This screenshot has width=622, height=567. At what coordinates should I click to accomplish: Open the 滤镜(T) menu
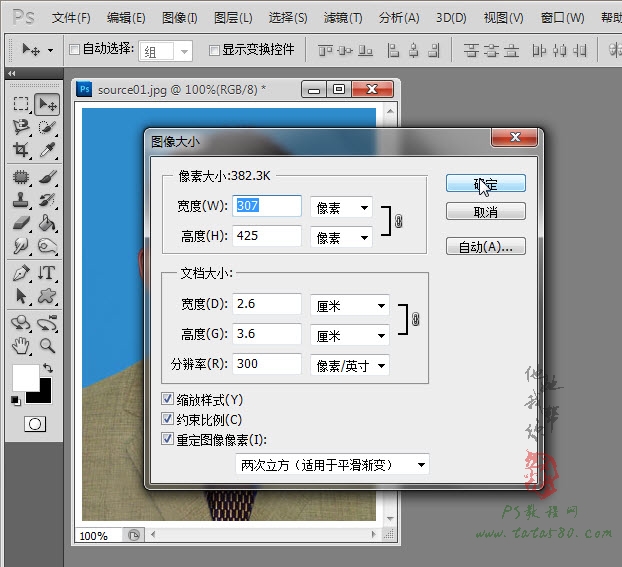343,18
